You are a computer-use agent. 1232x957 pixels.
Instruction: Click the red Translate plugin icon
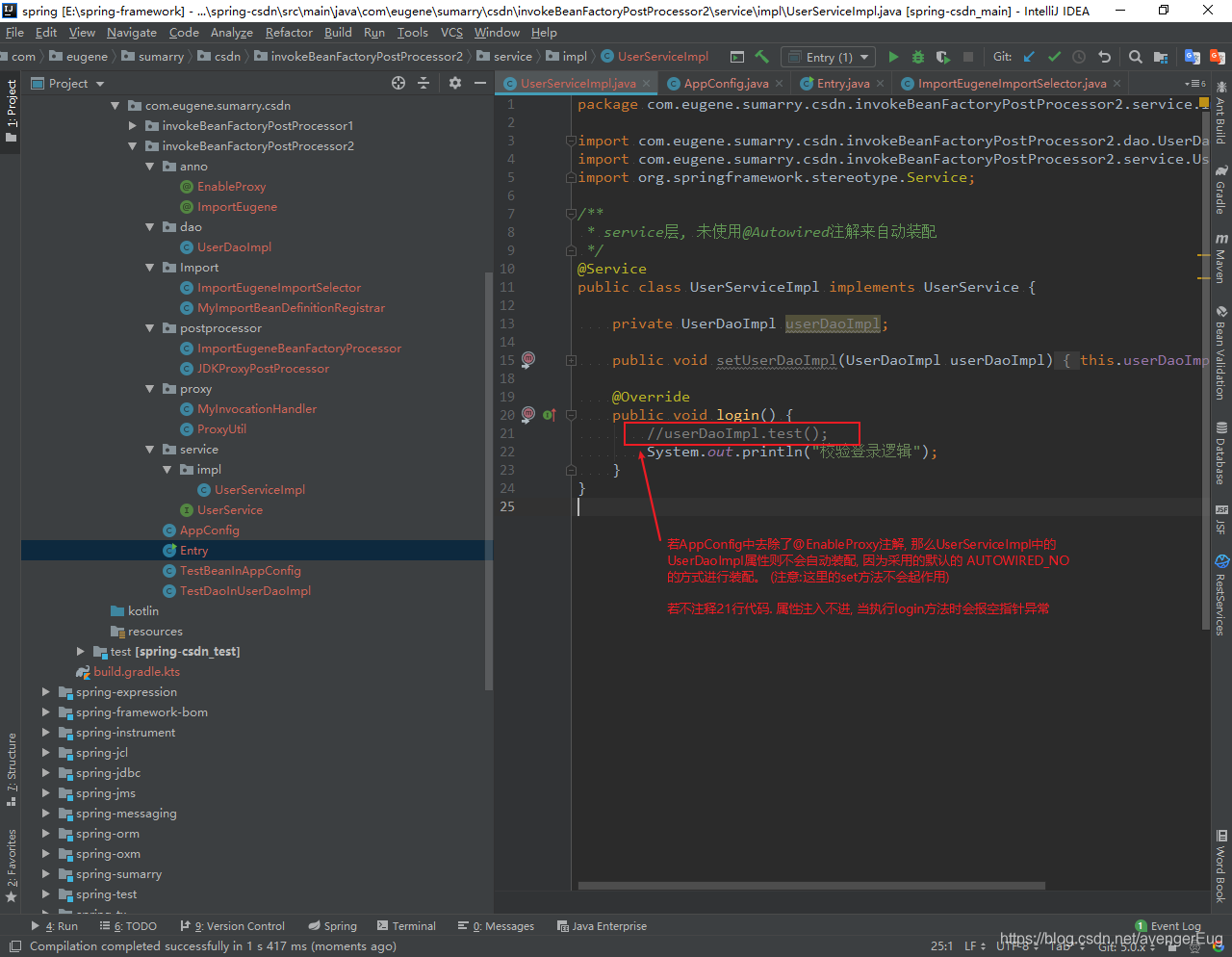pos(1218,57)
